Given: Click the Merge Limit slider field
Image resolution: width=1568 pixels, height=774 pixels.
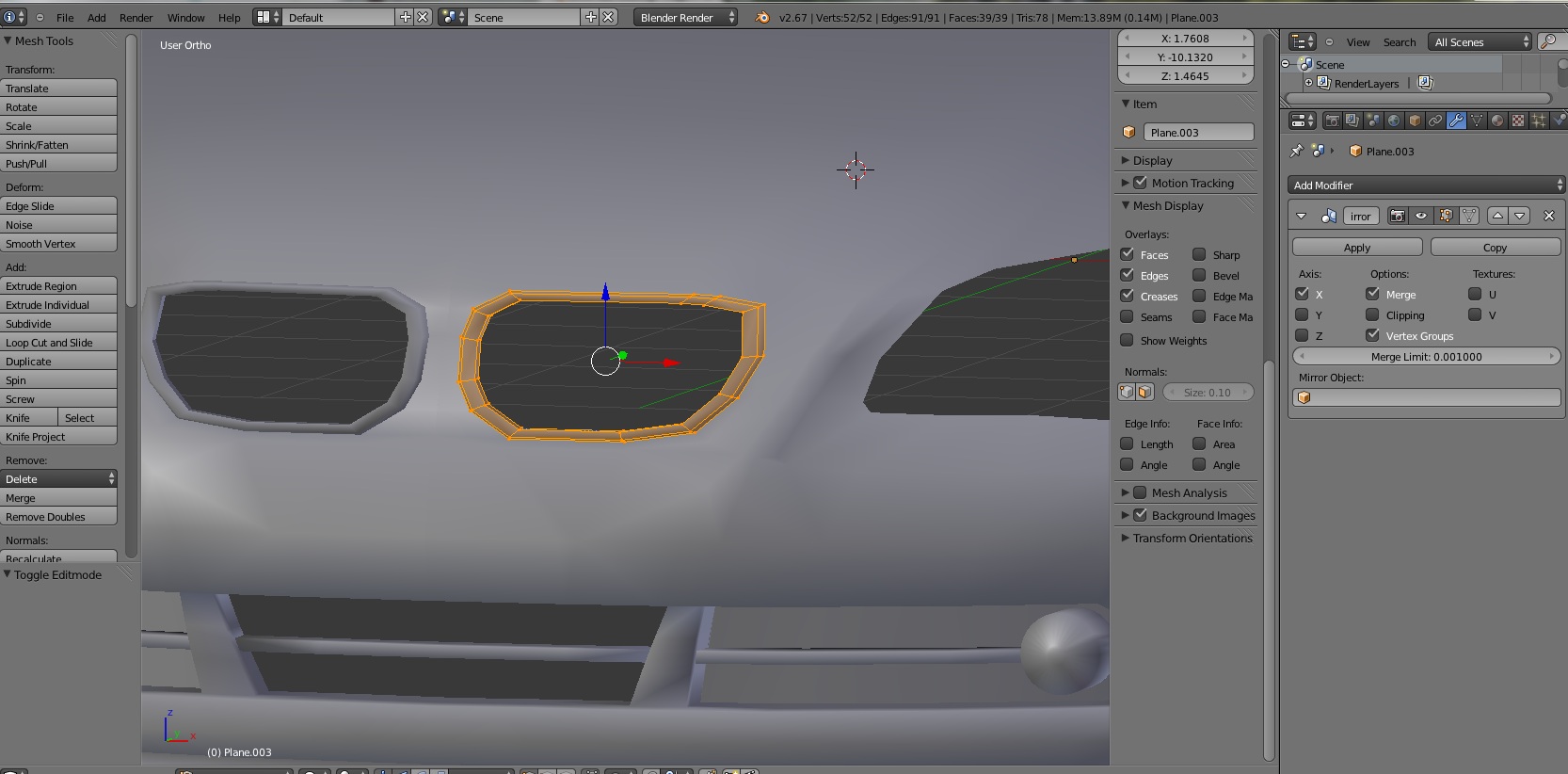Looking at the screenshot, I should coord(1426,357).
